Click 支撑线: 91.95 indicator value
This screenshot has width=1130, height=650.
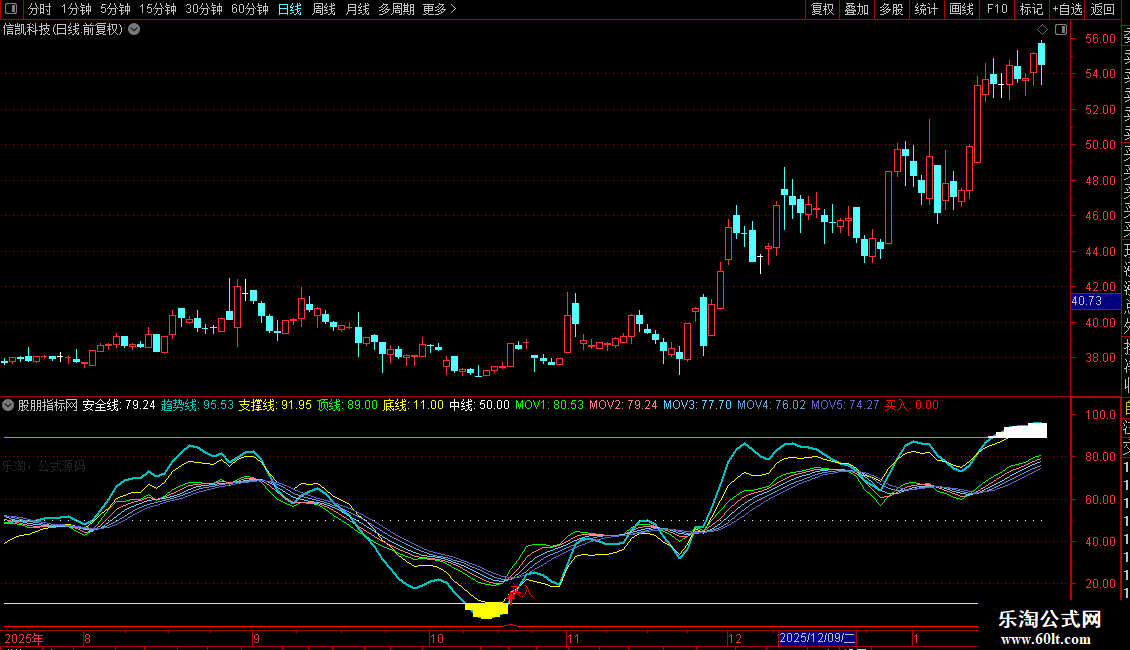275,405
